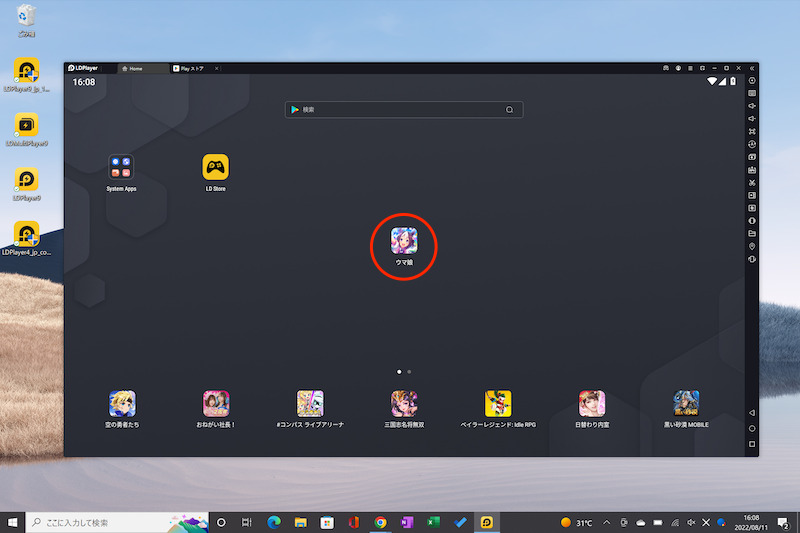Switch to the Play ストア tab
The image size is (800, 533).
190,68
